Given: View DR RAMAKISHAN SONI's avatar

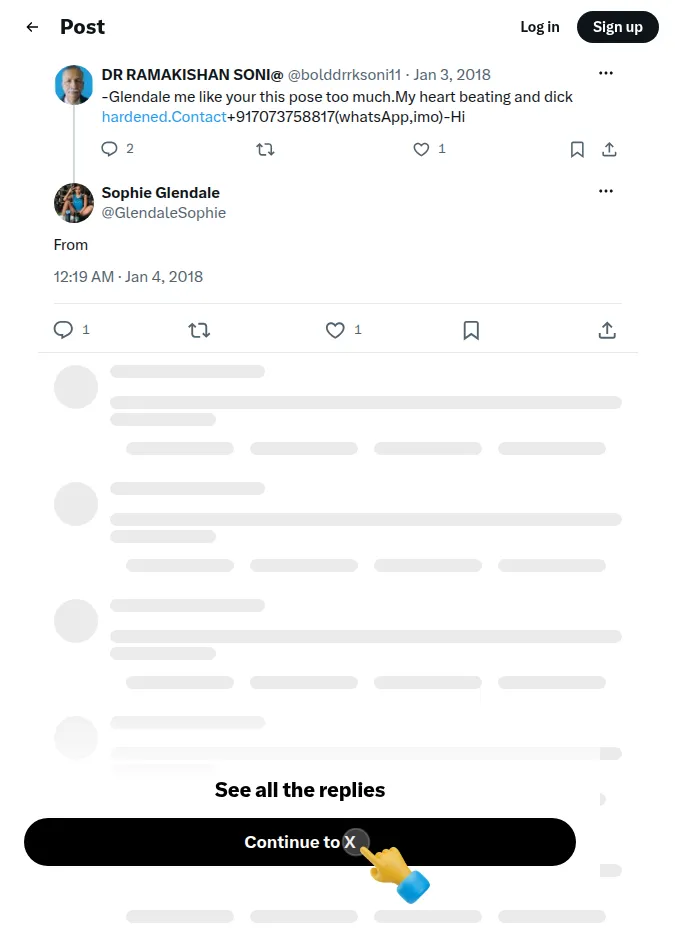Looking at the screenshot, I should (74, 85).
